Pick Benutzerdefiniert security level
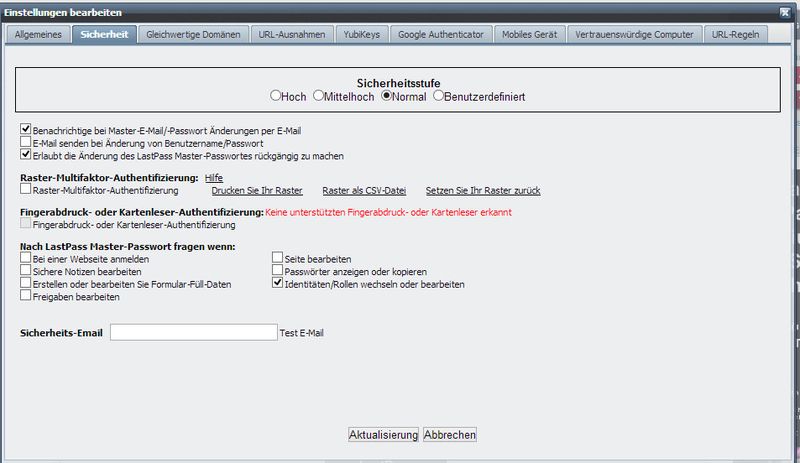 pos(438,95)
